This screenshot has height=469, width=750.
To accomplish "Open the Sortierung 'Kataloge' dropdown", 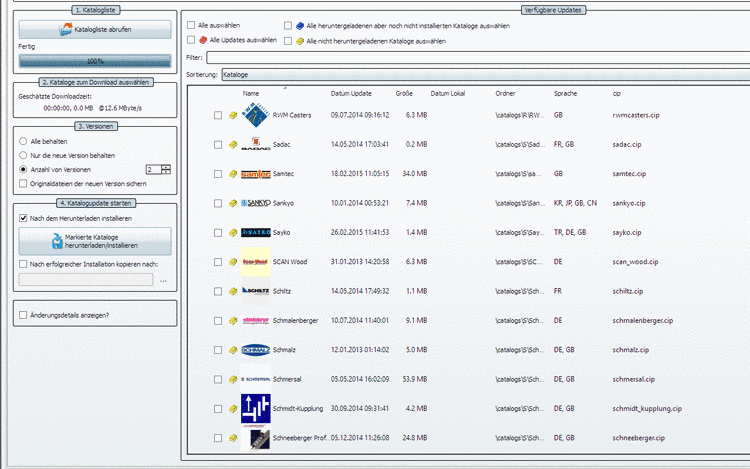I will 485,75.
